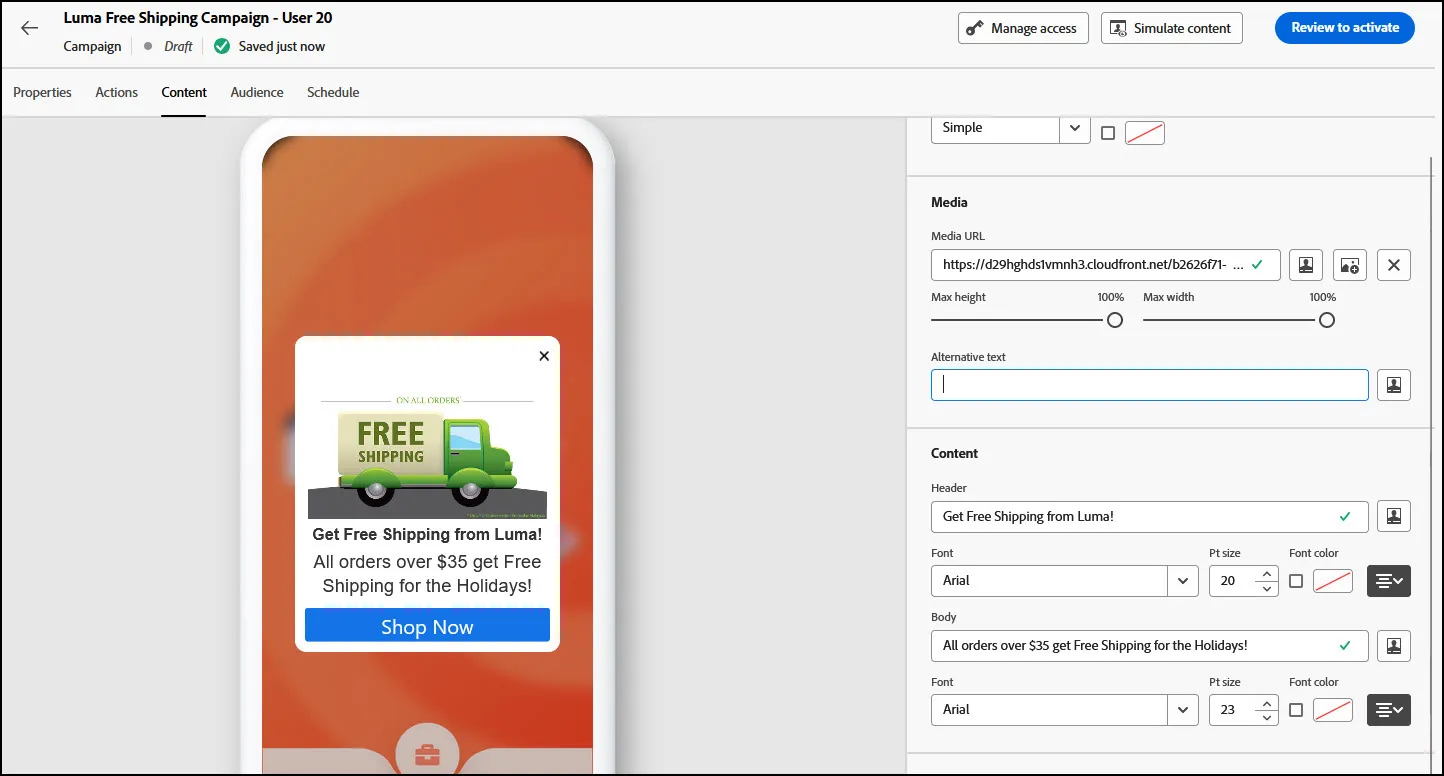Image resolution: width=1444 pixels, height=776 pixels.
Task: Click the Max width slider handle
Action: coord(1327,320)
